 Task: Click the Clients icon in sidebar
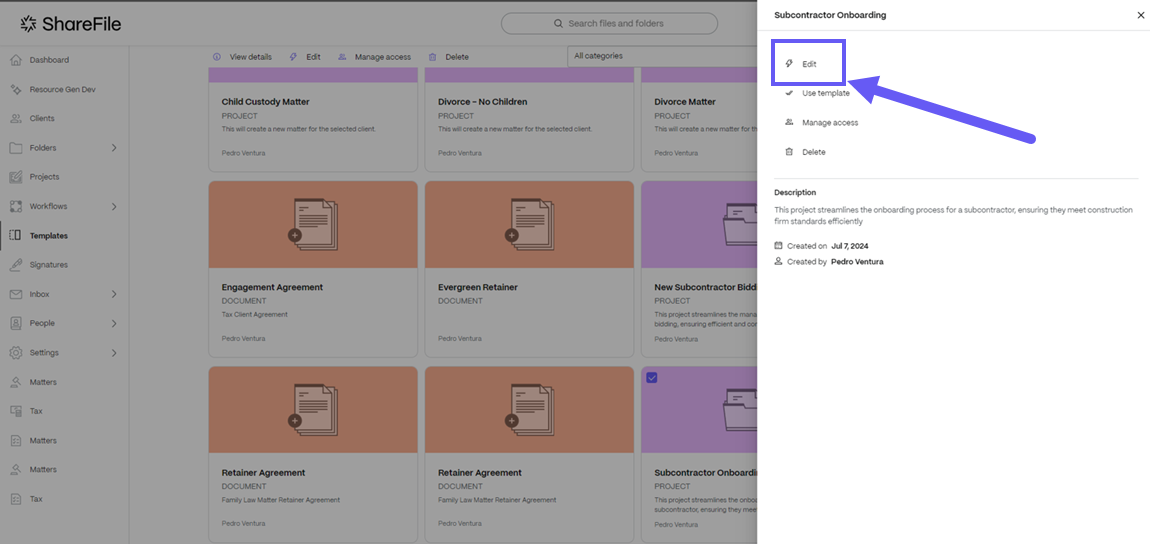pos(16,118)
